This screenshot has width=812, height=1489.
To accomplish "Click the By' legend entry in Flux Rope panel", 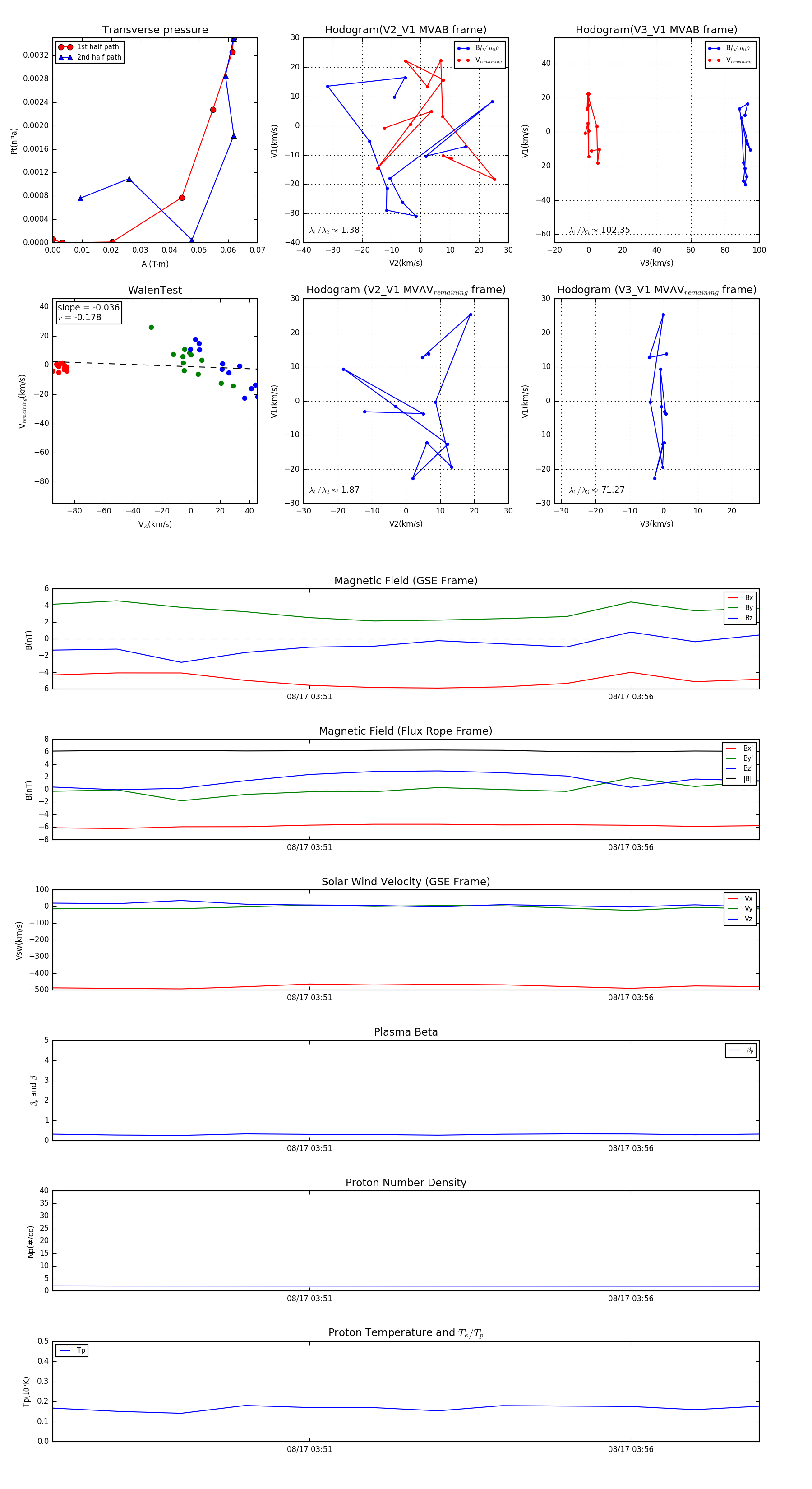I will click(x=739, y=758).
